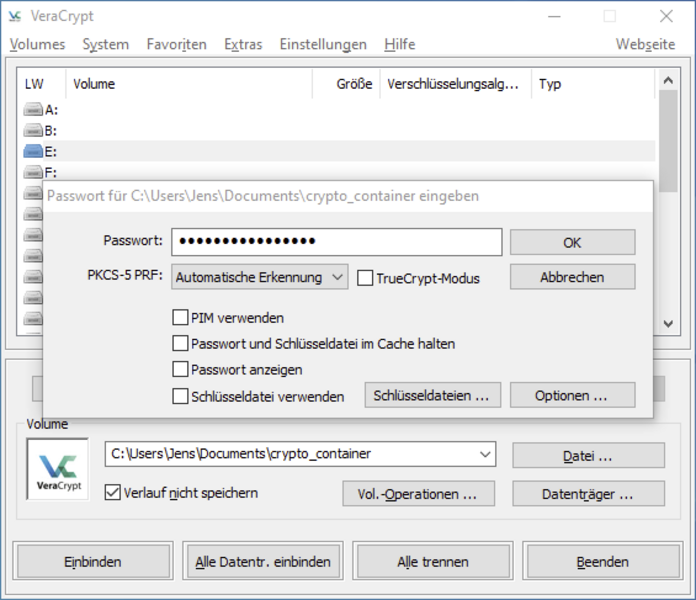Open the Favoriten menu
Viewport: 696px width, 600px height.
click(176, 44)
